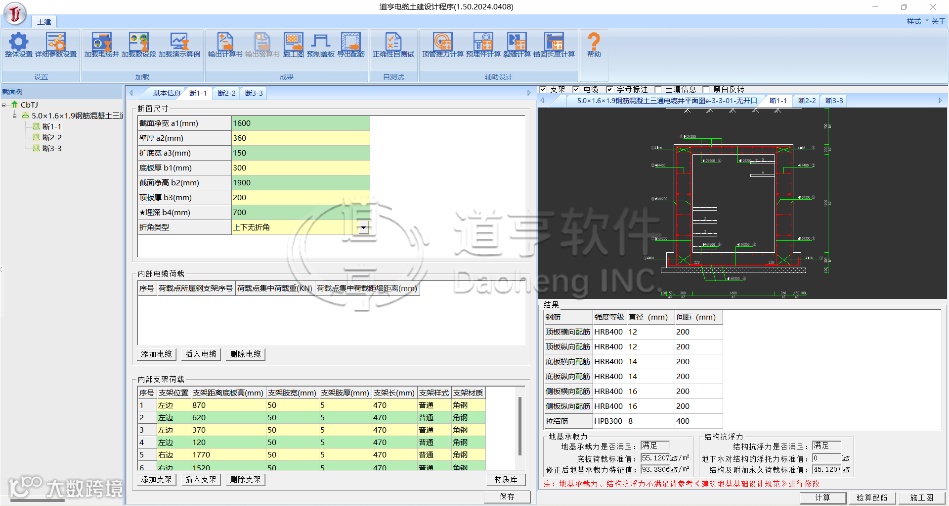This screenshot has width=949, height=506.
Task: Open 整体设置 overall settings gear icon
Action: point(18,45)
